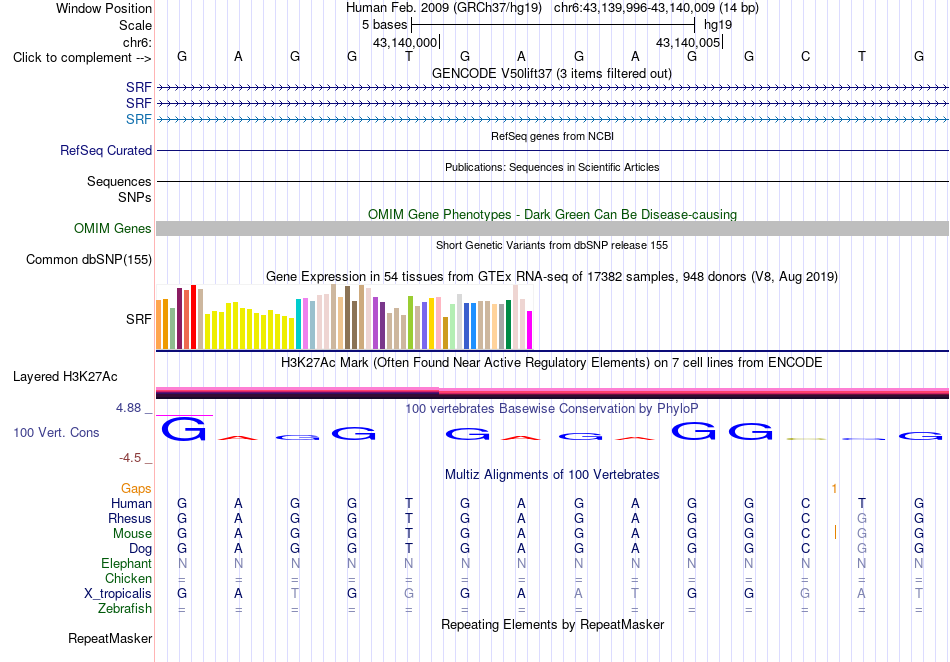This screenshot has height=662, width=950.
Task: Click the RepeatMasker track label
Action: [110, 639]
